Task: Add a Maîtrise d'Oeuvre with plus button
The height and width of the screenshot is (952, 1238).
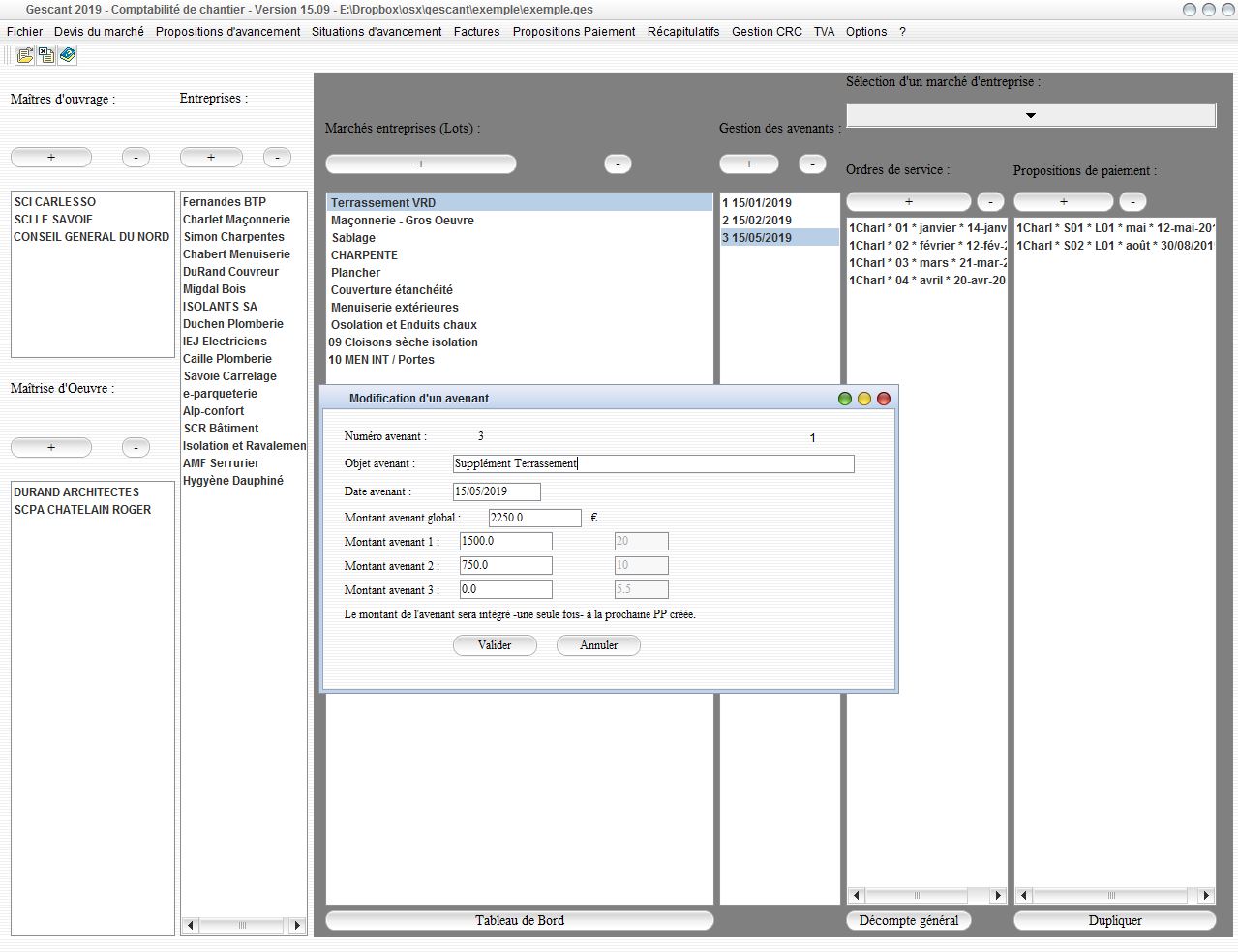Action: [x=51, y=447]
